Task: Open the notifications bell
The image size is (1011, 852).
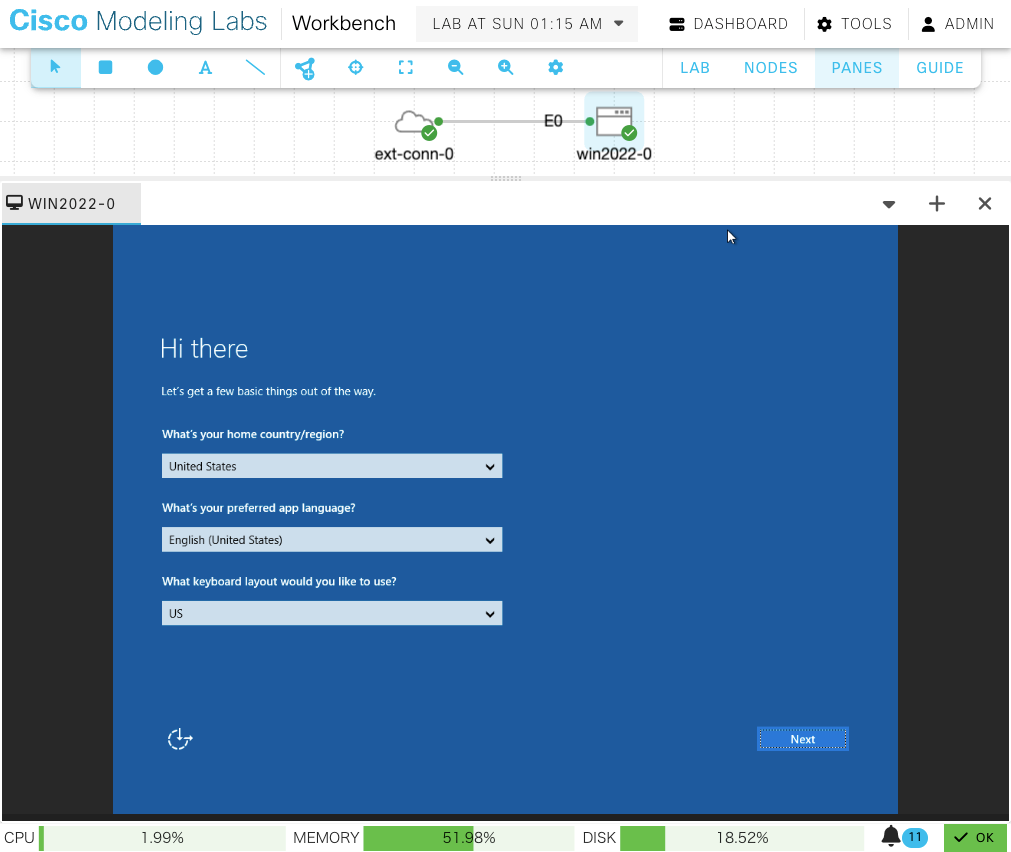Action: (x=890, y=837)
